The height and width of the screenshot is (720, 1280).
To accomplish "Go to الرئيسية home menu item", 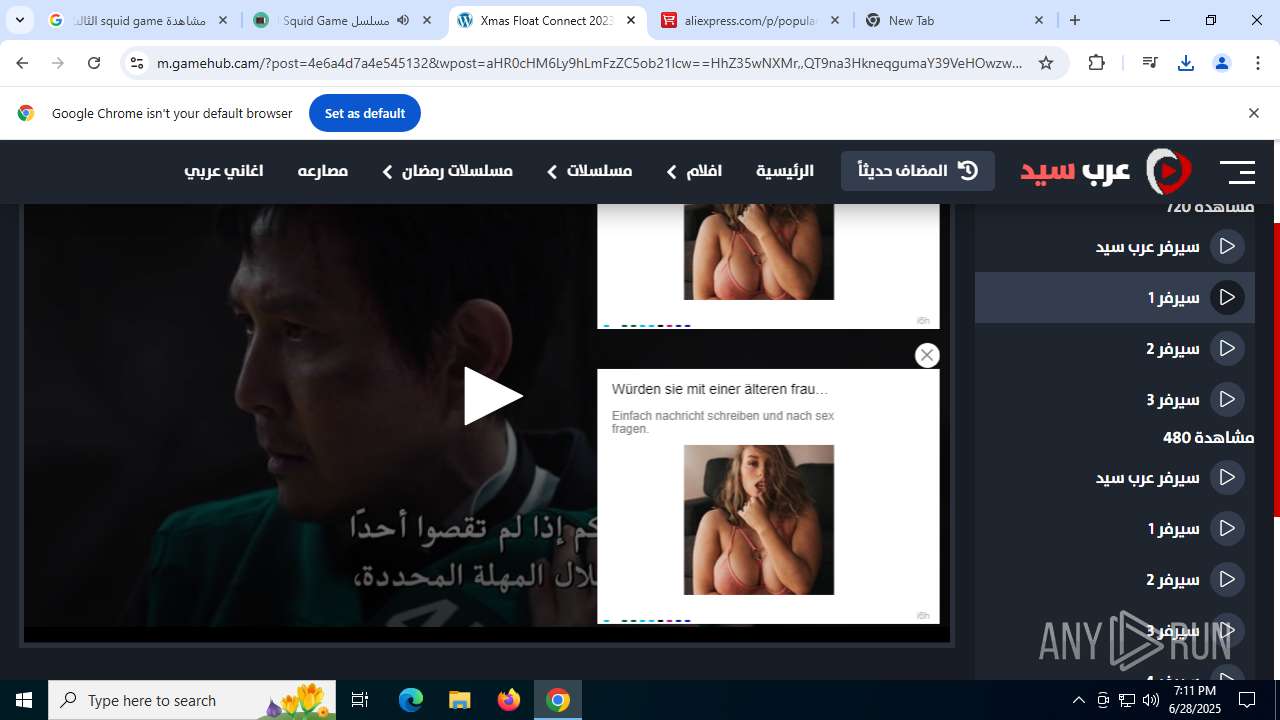I will [x=785, y=171].
